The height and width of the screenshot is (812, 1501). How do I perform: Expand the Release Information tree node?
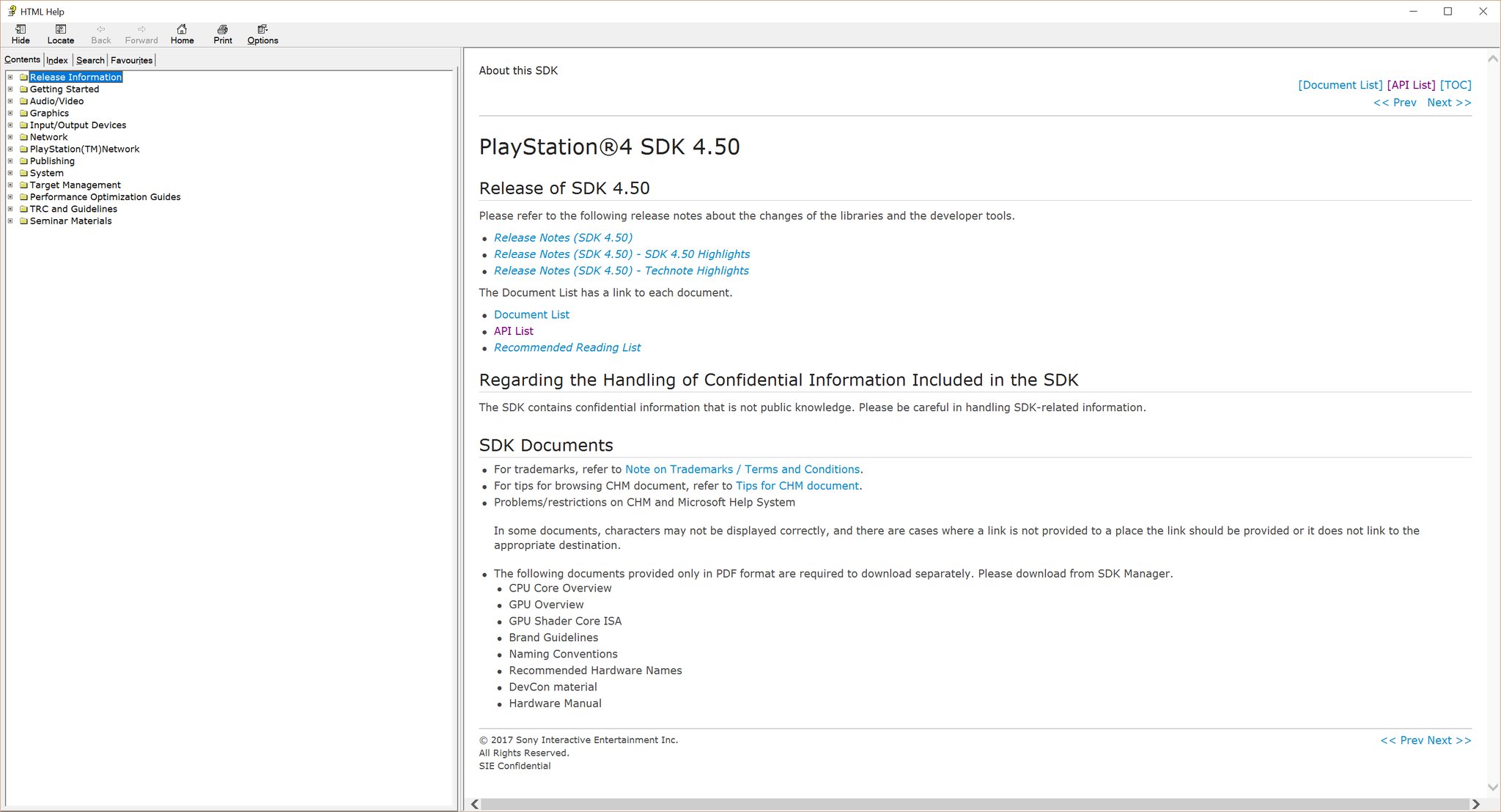(x=10, y=77)
